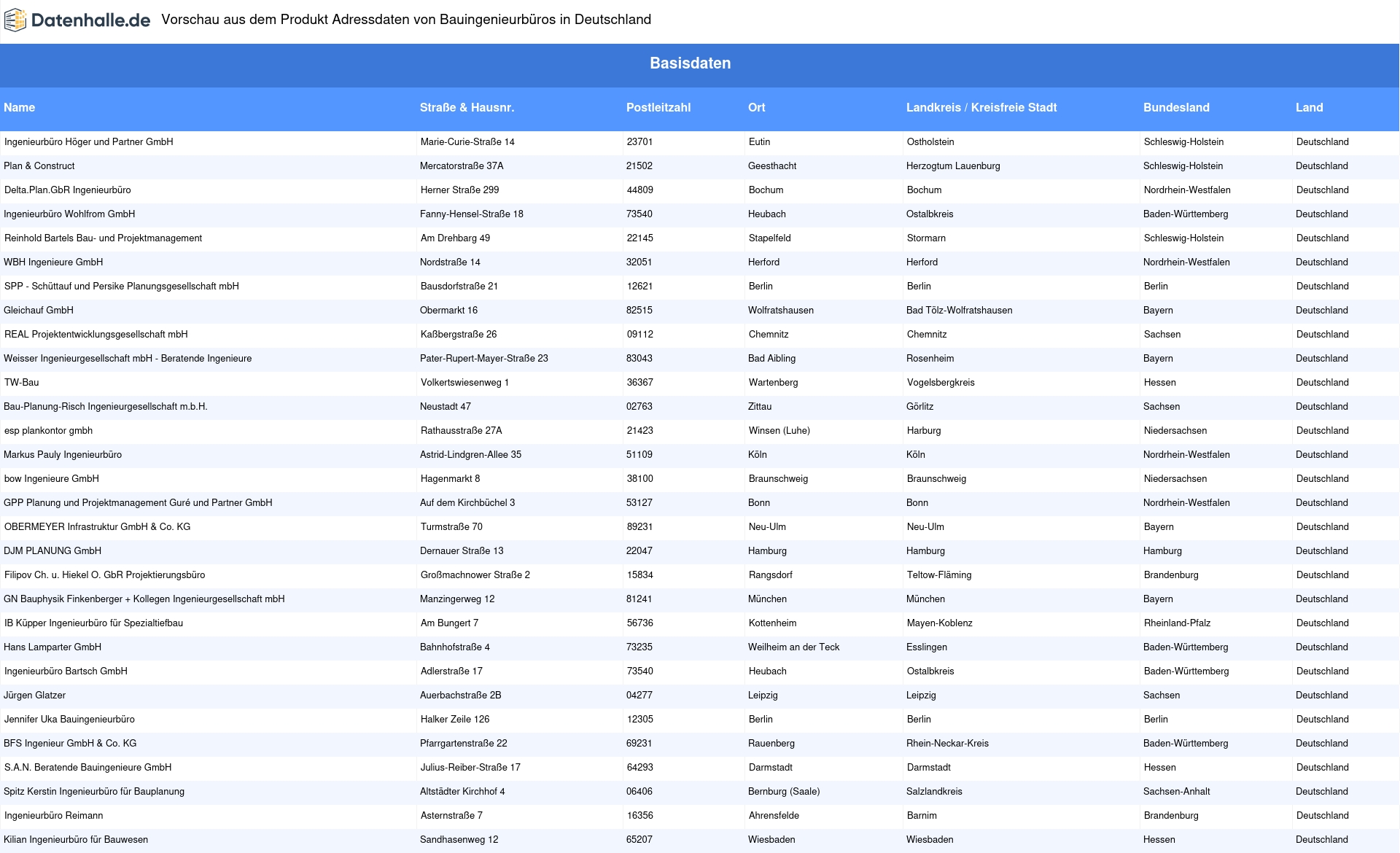Click REAL Projektentwicklungsgesellschaft mbH
1400x853 pixels.
pos(96,335)
